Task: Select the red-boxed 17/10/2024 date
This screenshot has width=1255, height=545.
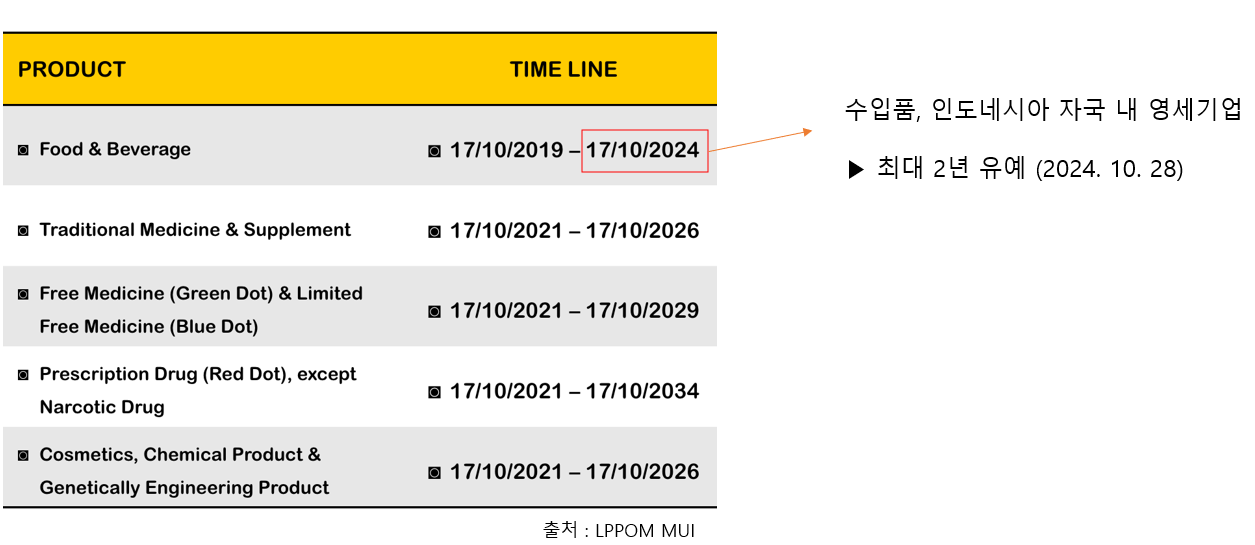Action: pyautogui.click(x=645, y=151)
